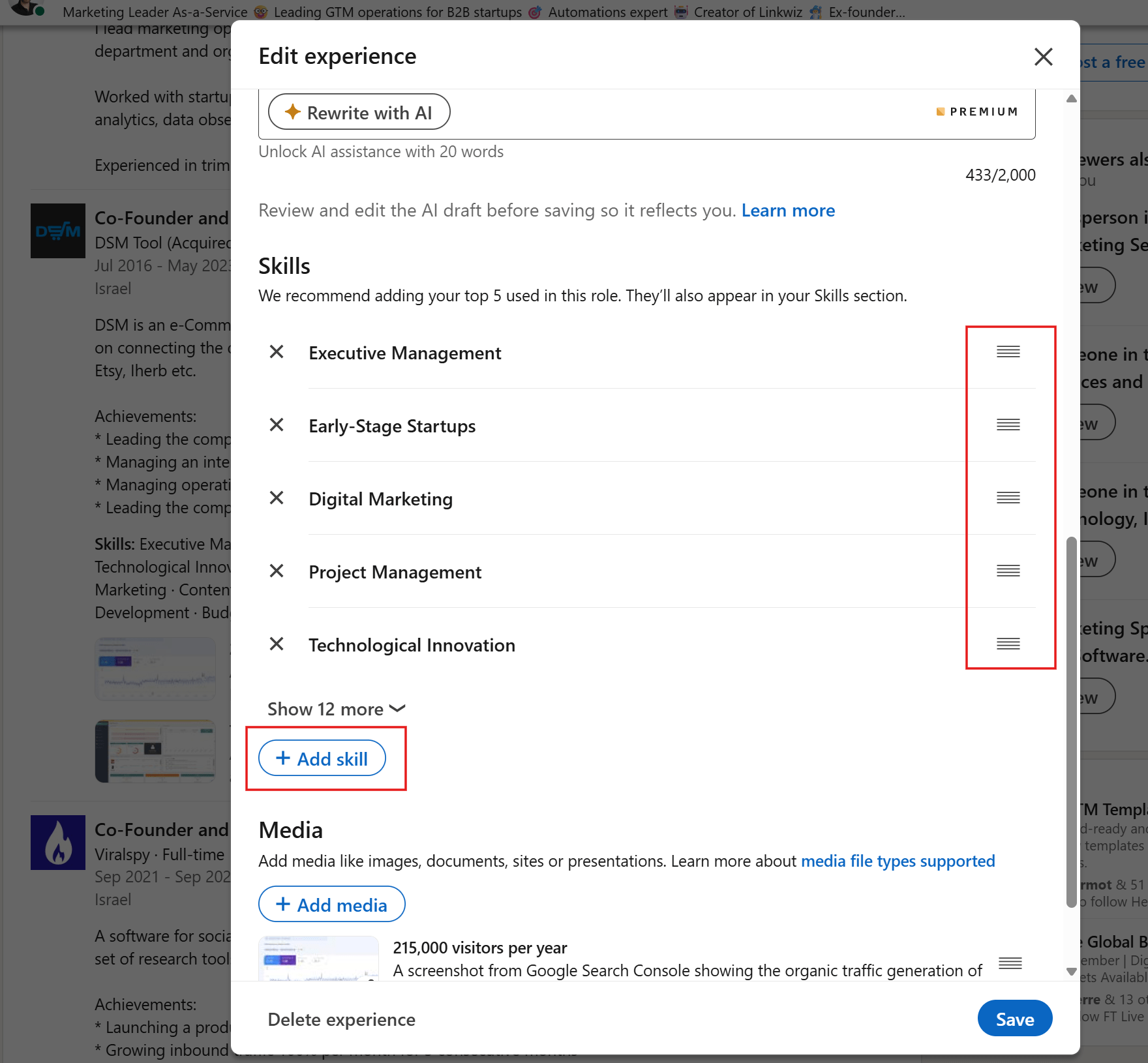The height and width of the screenshot is (1063, 1148).
Task: Click the Early-Stage Startups skill text
Action: point(392,427)
